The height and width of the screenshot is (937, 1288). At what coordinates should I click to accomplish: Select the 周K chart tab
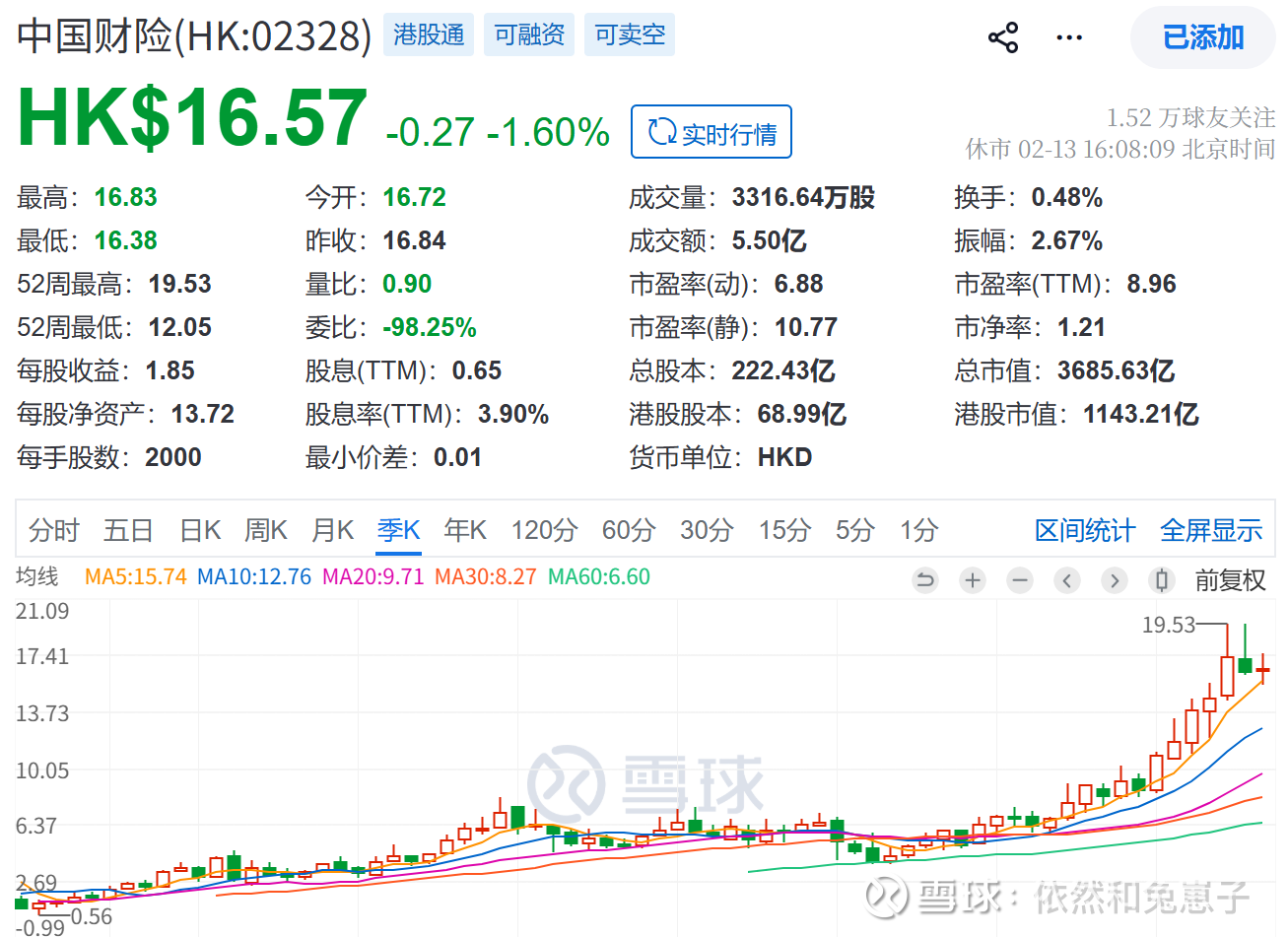266,530
